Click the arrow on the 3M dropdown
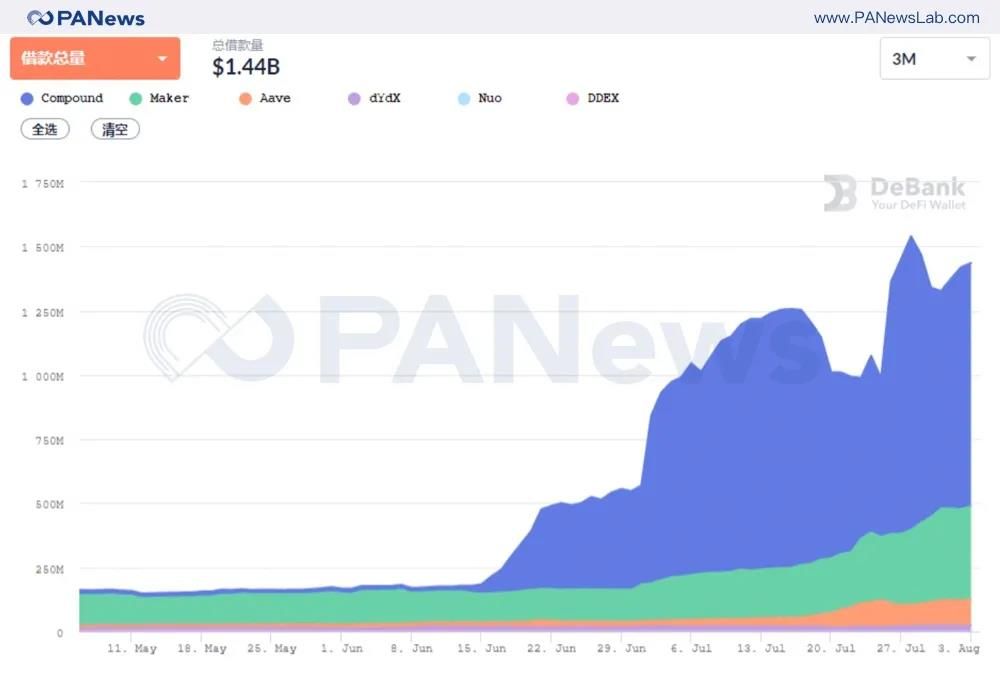 [x=971, y=59]
